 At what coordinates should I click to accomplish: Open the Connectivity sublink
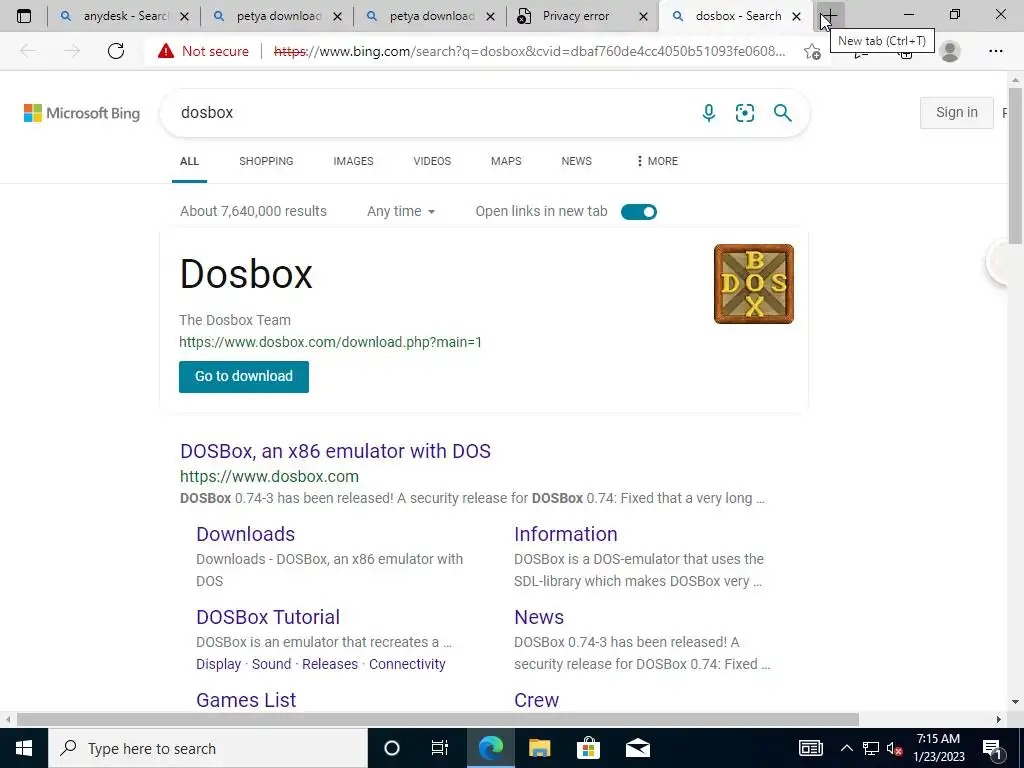coord(407,664)
